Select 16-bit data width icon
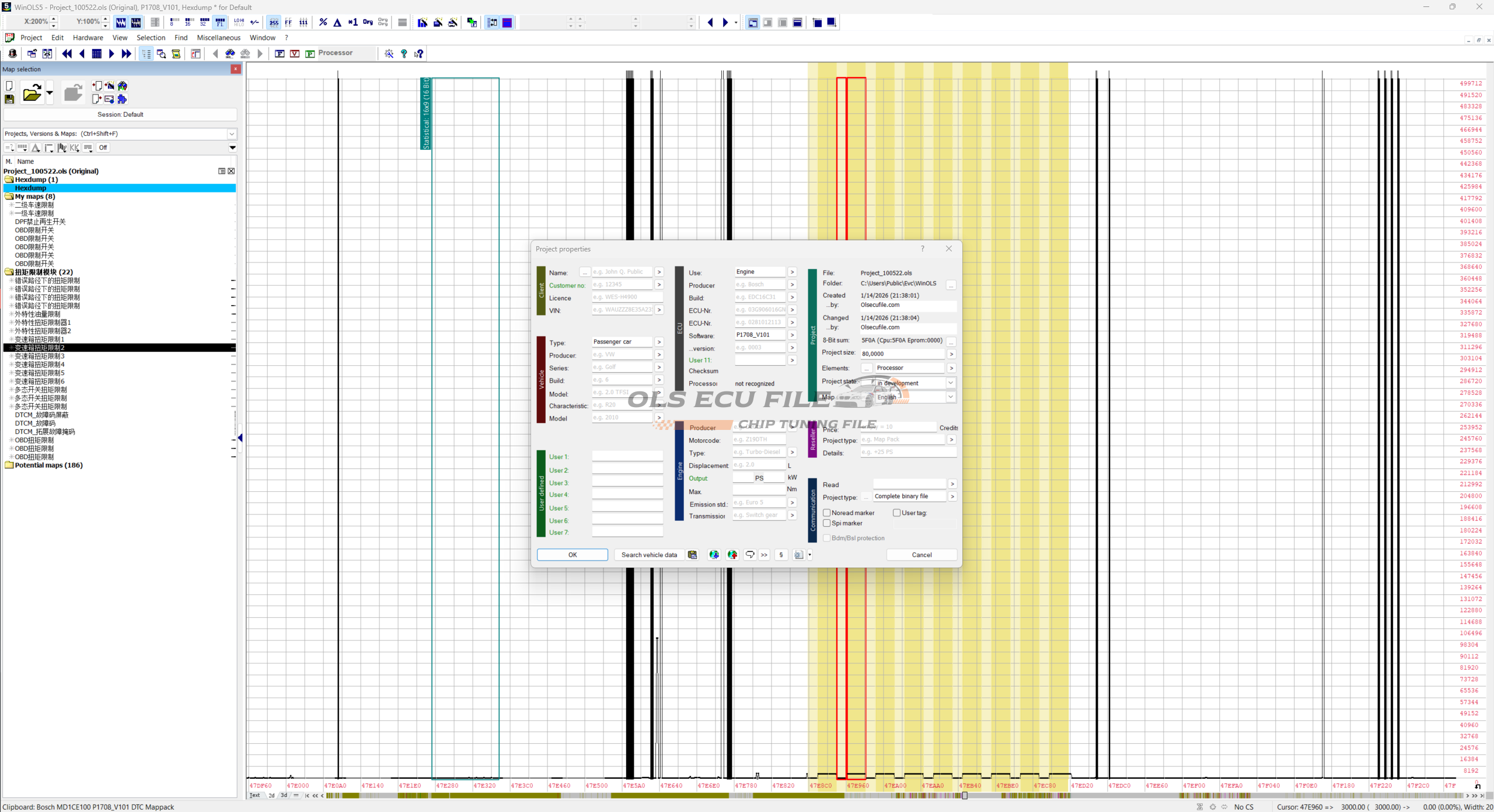The width and height of the screenshot is (1494, 812). pos(189,22)
